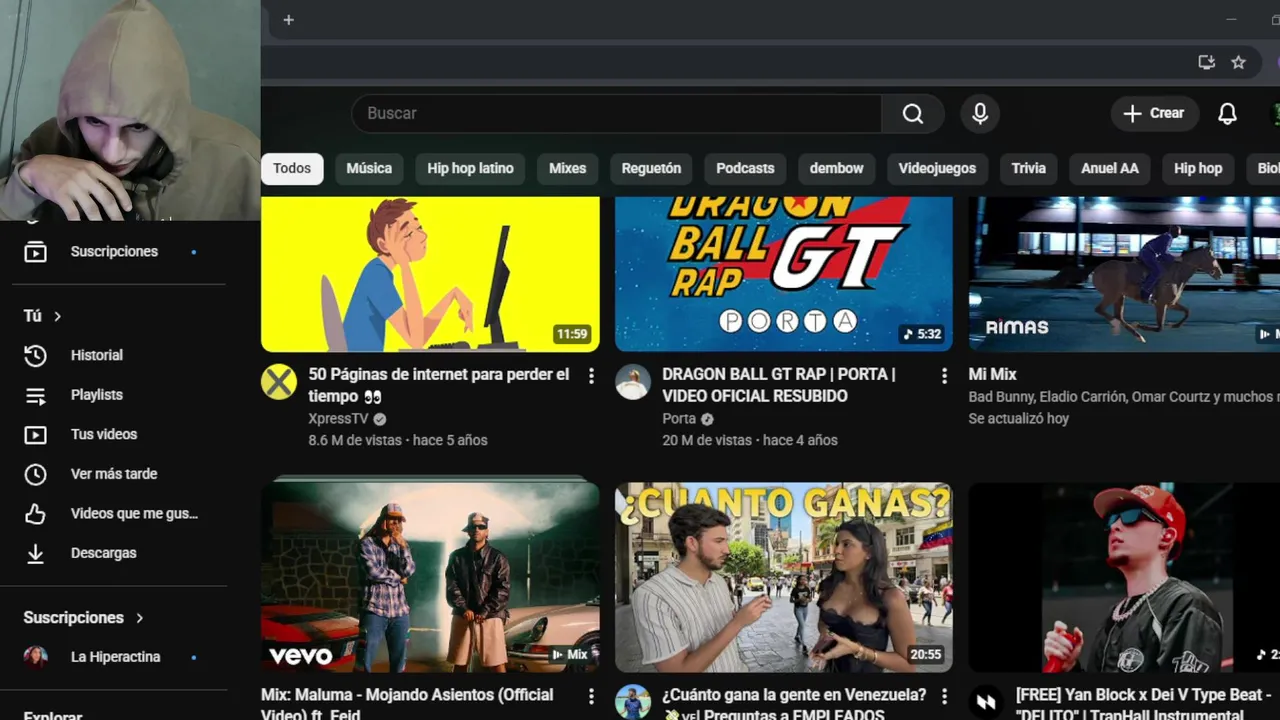Select the Hip hop chip
The width and height of the screenshot is (1280, 720).
coord(1198,168)
